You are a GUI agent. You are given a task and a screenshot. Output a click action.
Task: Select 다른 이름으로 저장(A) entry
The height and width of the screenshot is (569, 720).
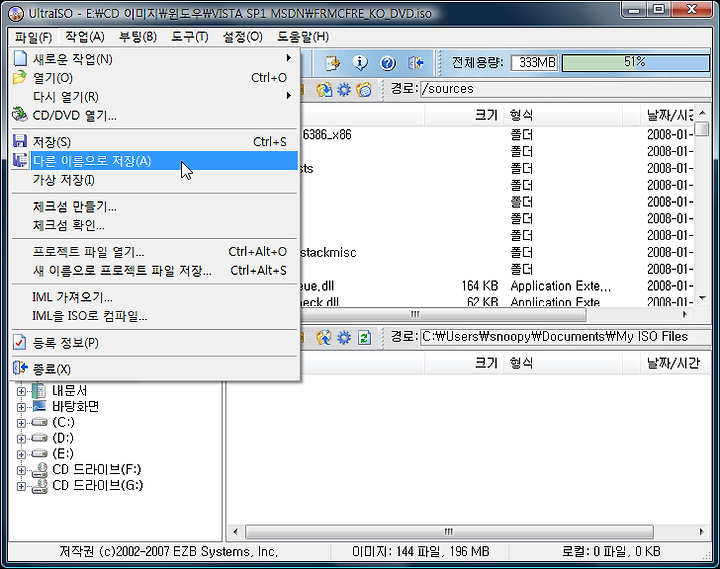click(x=155, y=161)
